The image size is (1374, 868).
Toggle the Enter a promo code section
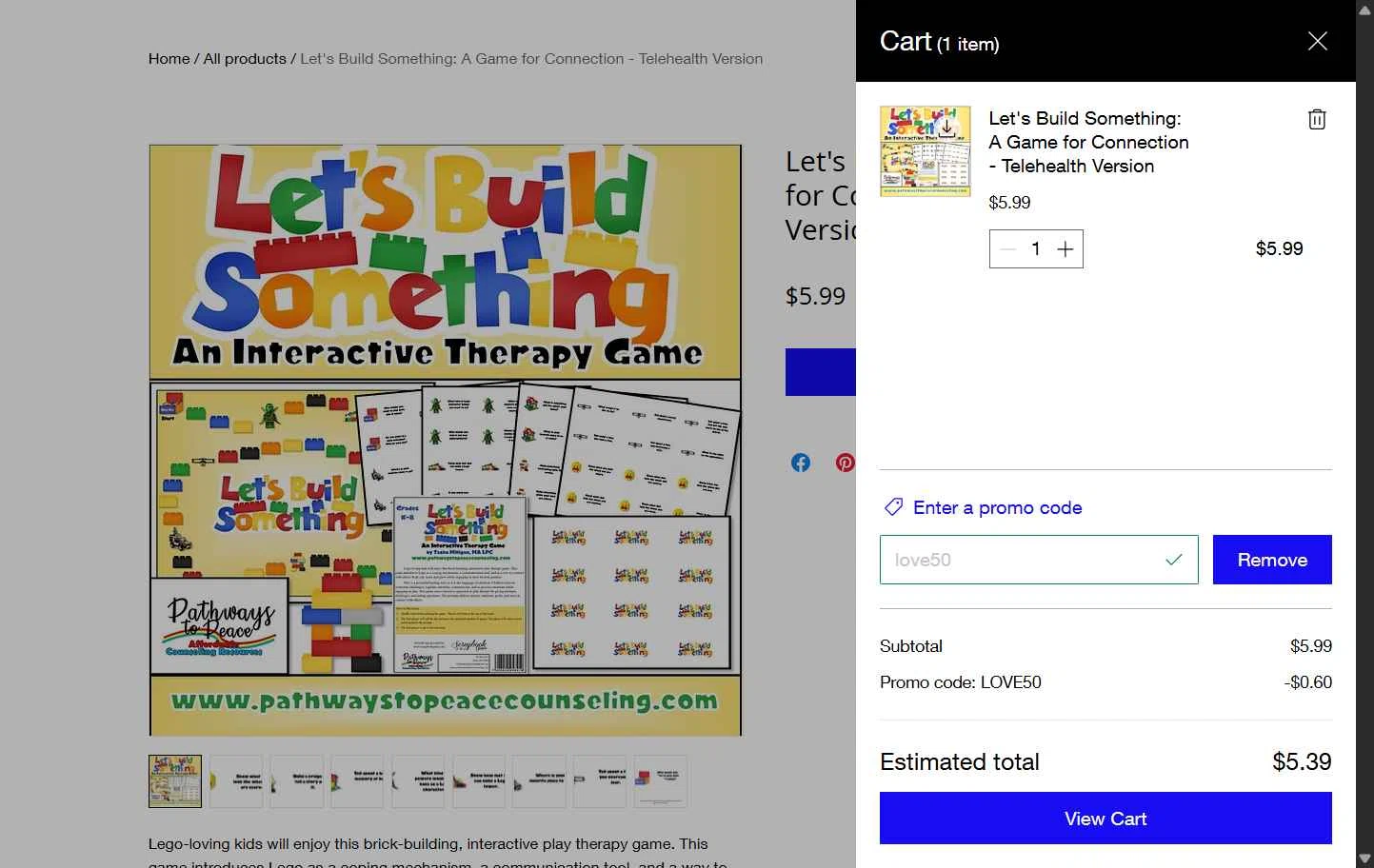click(x=997, y=507)
